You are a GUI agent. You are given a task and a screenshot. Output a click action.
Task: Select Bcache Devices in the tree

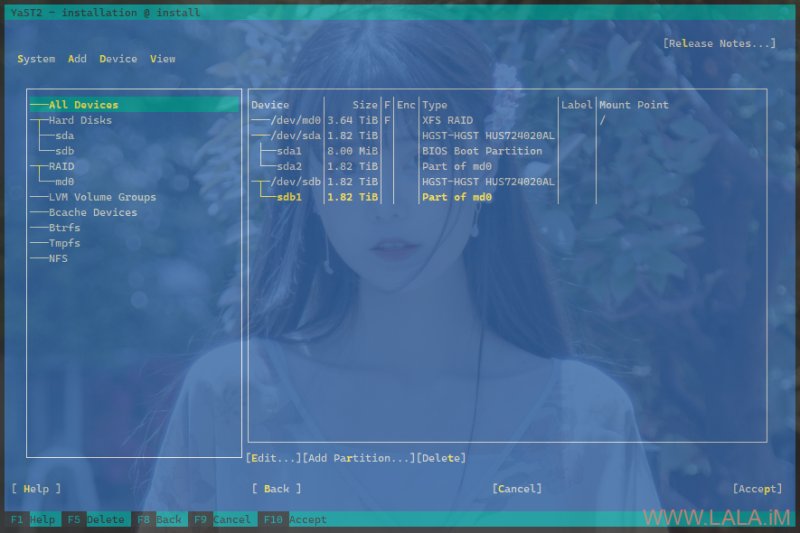coord(93,212)
